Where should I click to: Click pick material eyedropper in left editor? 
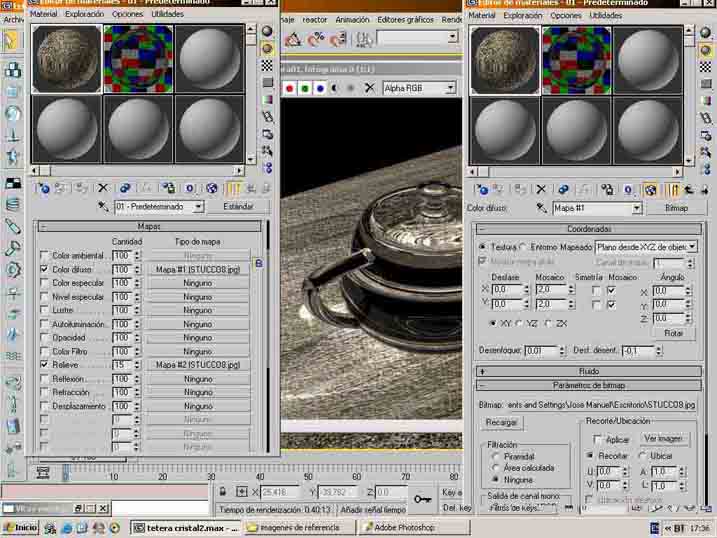coord(103,207)
